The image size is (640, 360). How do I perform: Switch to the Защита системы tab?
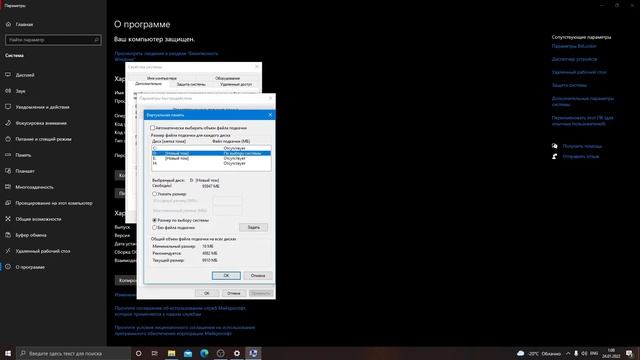pyautogui.click(x=191, y=84)
